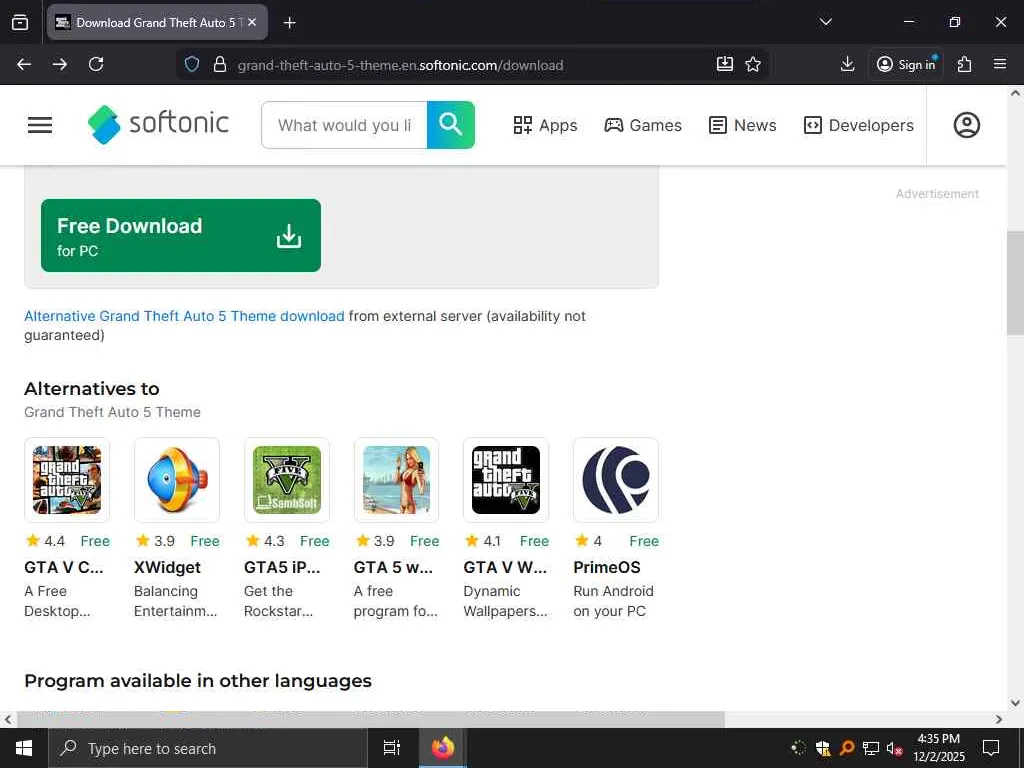
Task: Open Firefox application menu
Action: click(1000, 64)
